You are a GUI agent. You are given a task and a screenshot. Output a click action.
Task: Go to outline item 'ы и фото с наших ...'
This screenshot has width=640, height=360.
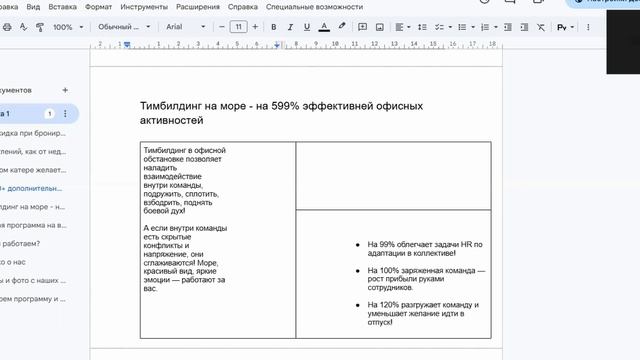coord(33,280)
